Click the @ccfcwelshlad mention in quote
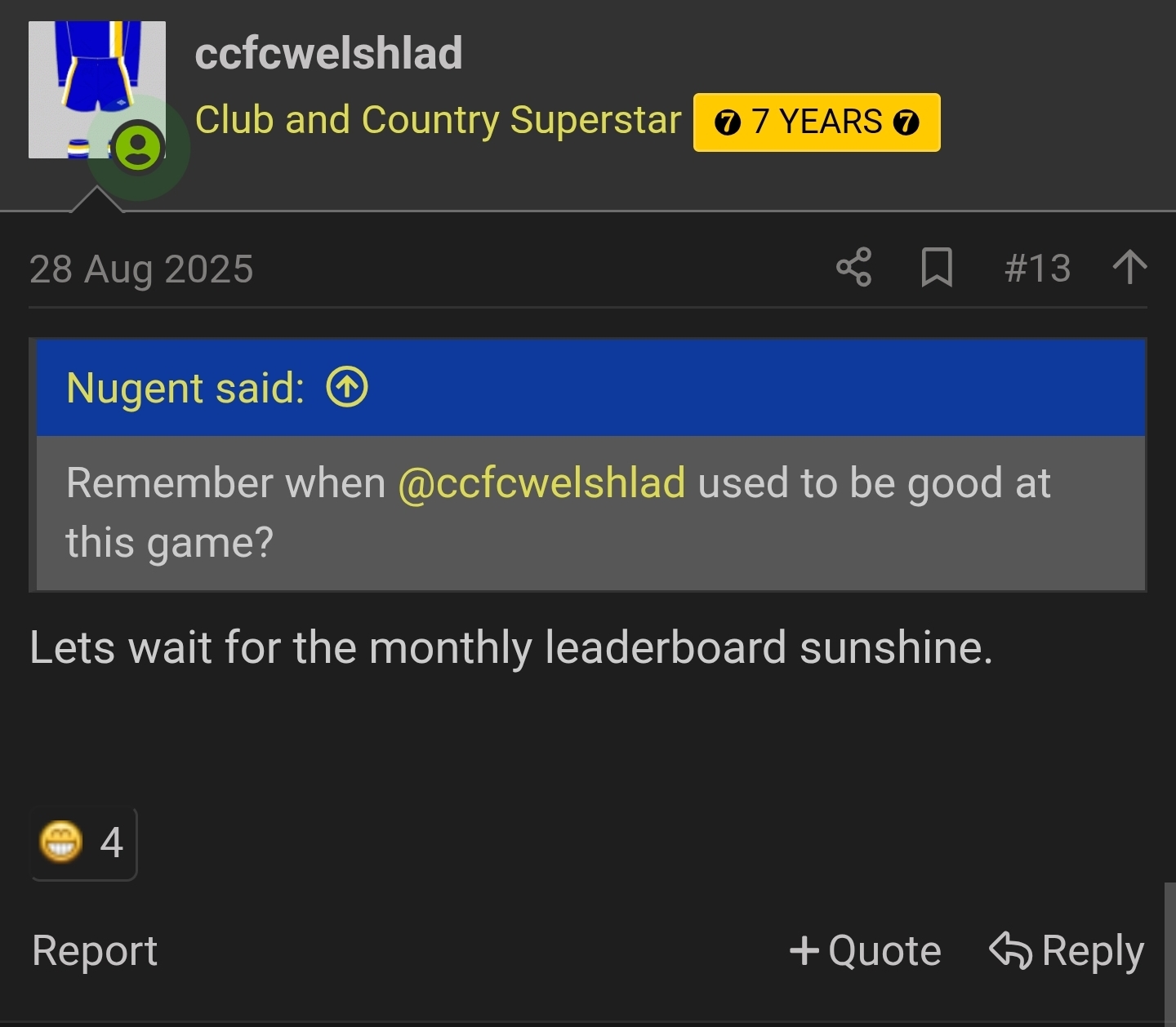The image size is (1176, 1027). [x=541, y=482]
